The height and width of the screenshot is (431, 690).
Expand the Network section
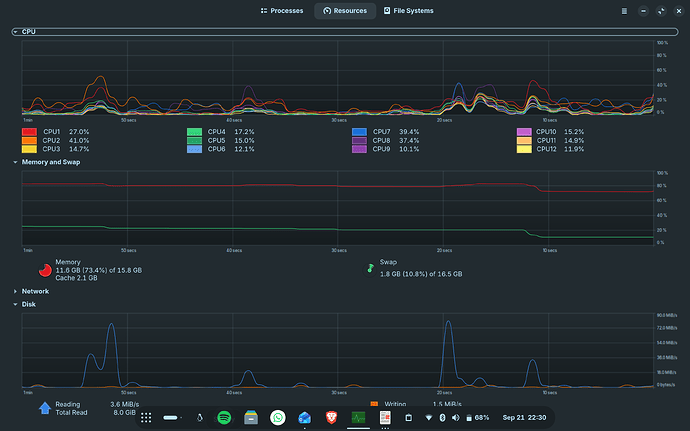pos(15,291)
